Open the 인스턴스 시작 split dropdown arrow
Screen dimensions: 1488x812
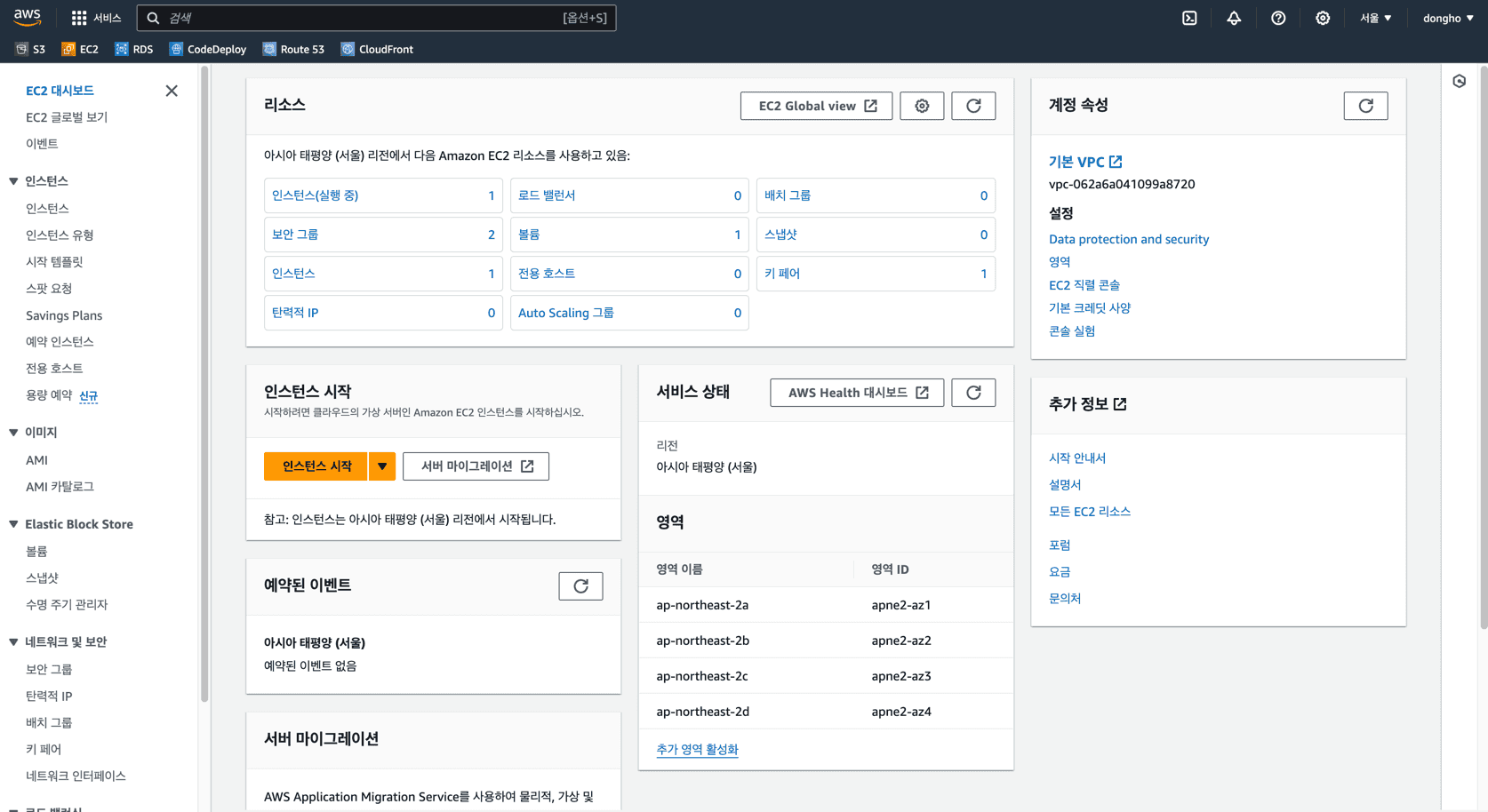382,466
